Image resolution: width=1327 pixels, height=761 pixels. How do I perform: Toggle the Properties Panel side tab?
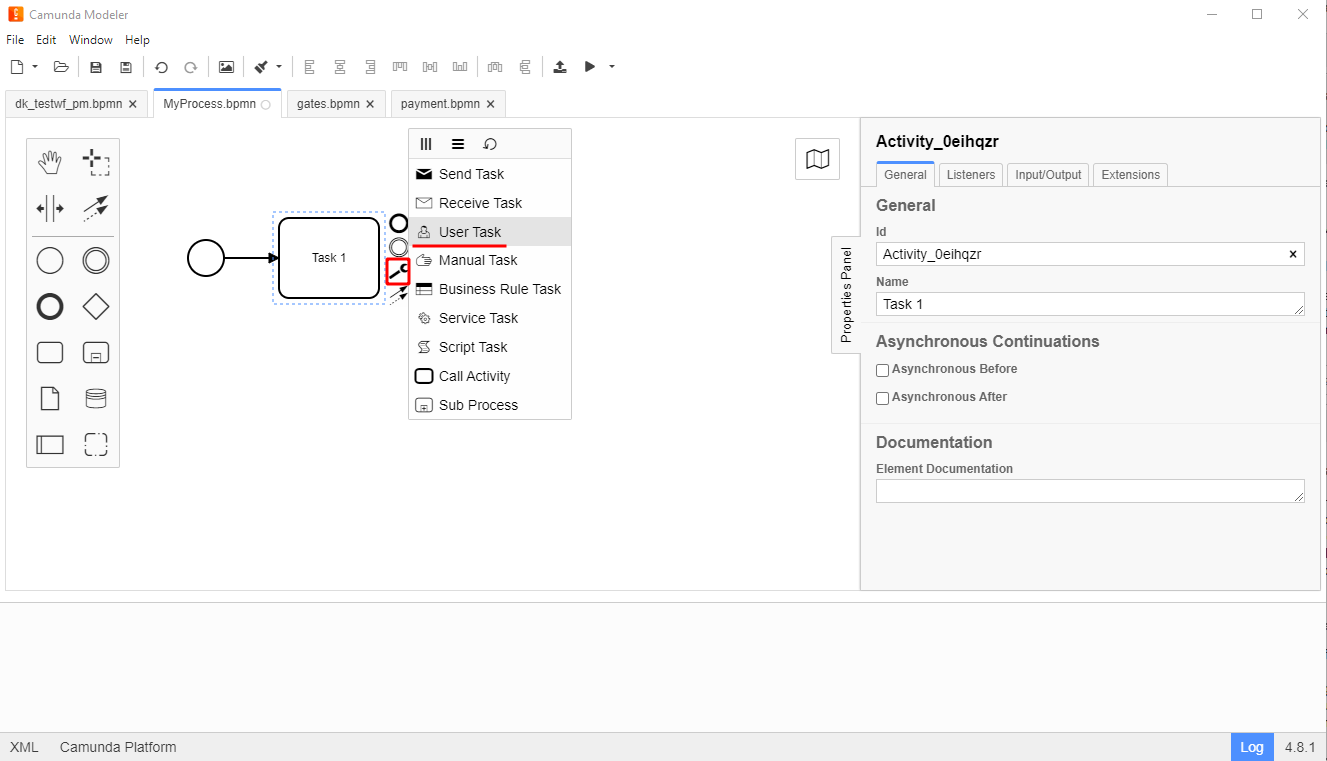[846, 295]
